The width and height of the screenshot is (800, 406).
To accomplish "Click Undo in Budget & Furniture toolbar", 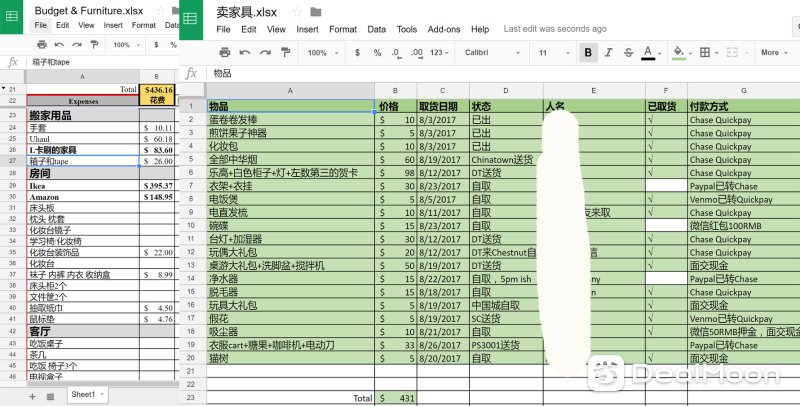I will 59,45.
